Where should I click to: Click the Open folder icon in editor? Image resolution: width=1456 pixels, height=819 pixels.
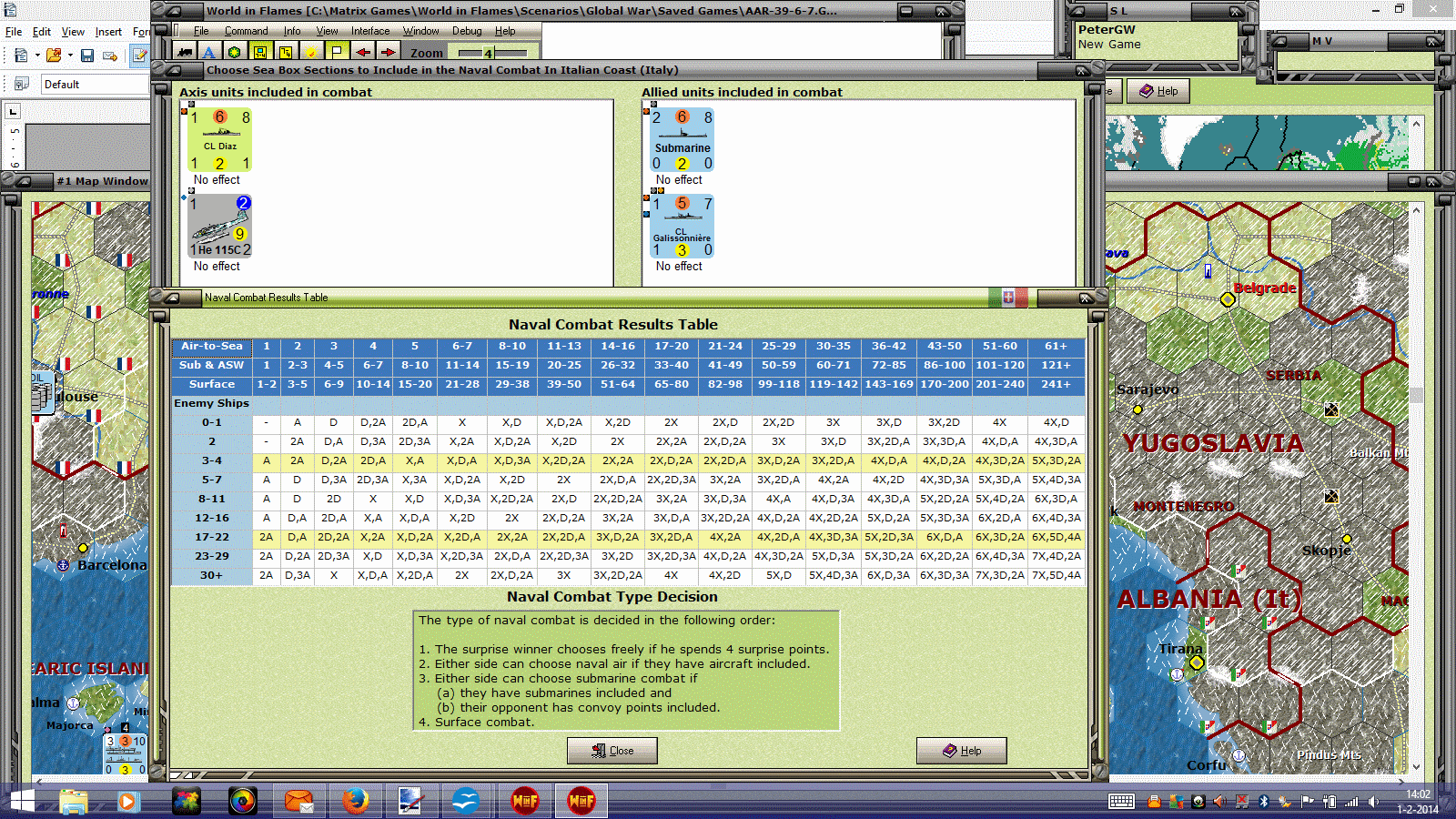coord(54,56)
